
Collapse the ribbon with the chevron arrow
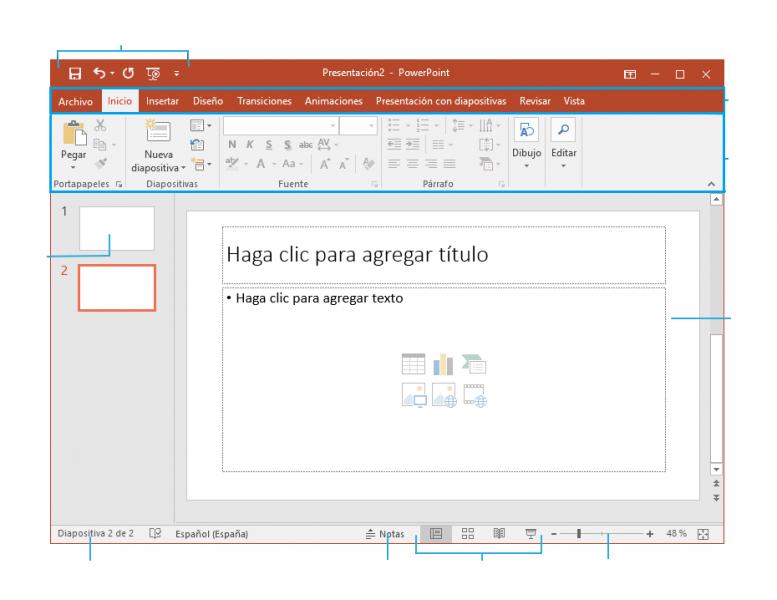click(711, 184)
